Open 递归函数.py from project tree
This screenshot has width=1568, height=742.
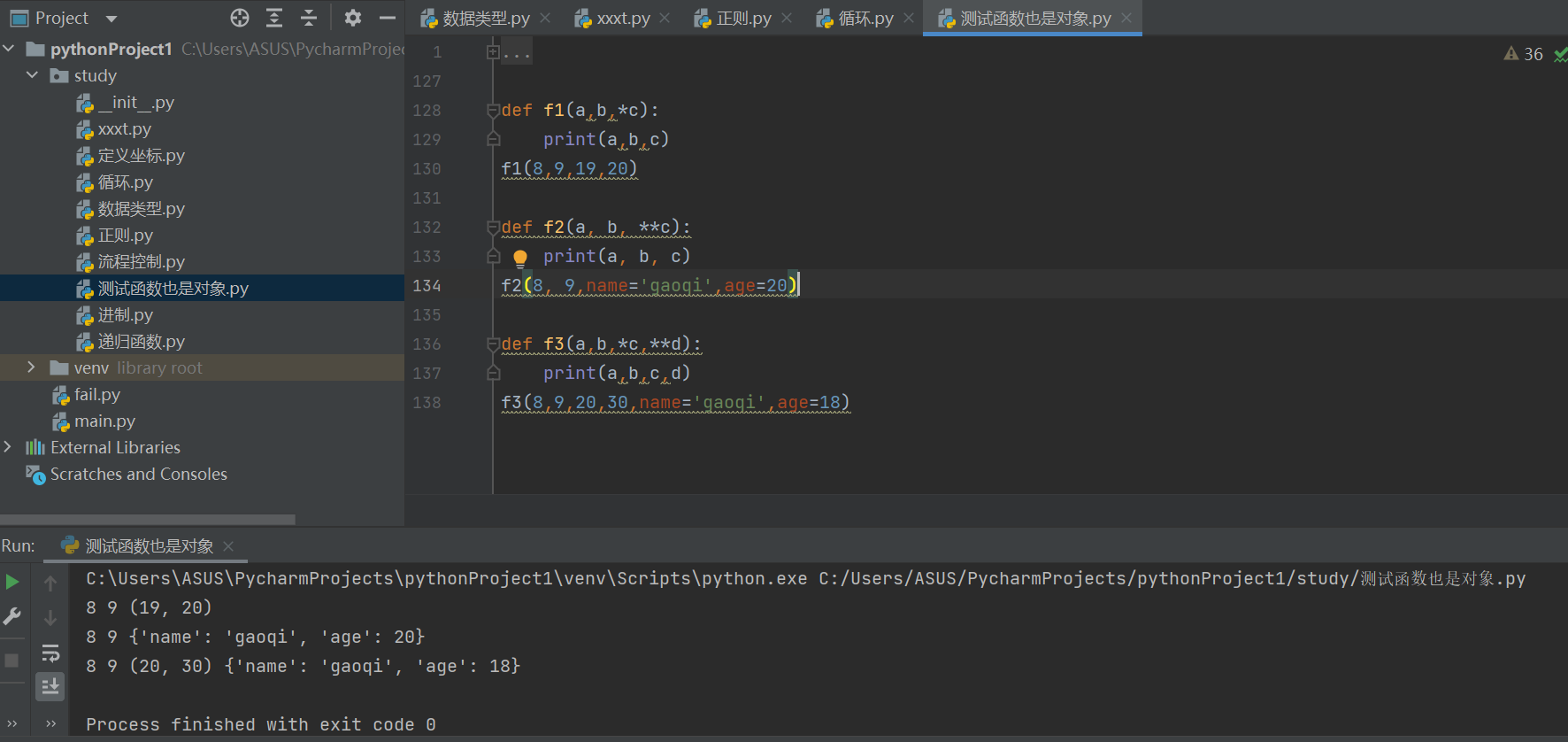click(x=130, y=342)
